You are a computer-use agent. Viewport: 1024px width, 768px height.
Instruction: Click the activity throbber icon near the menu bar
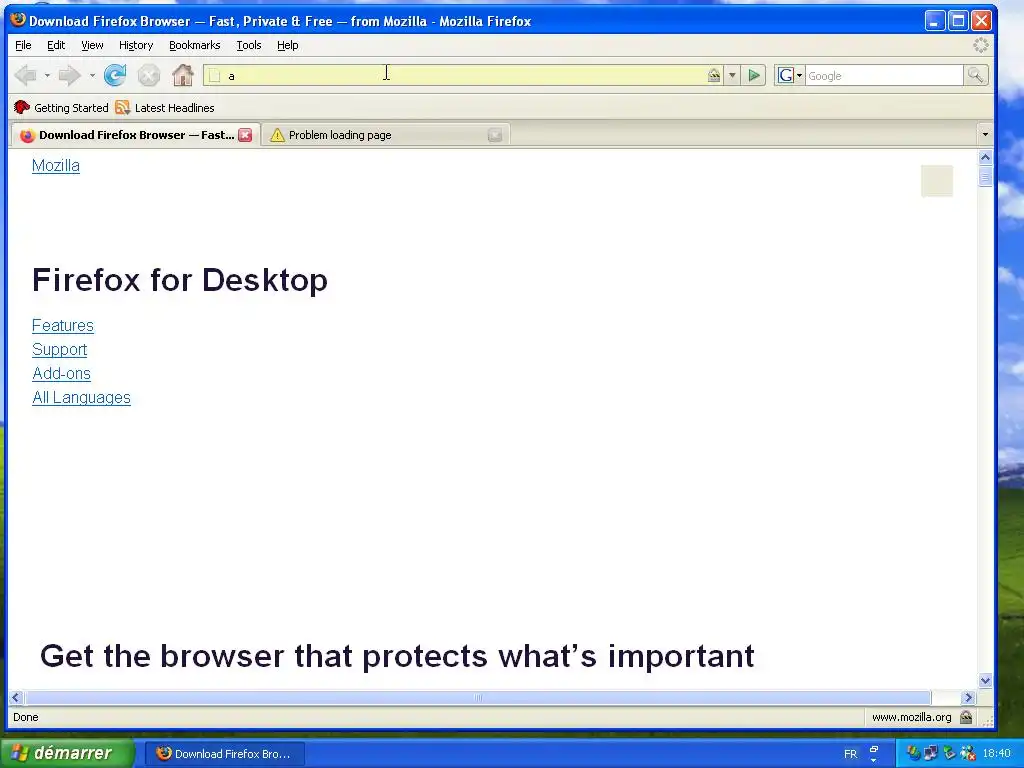[x=980, y=45]
